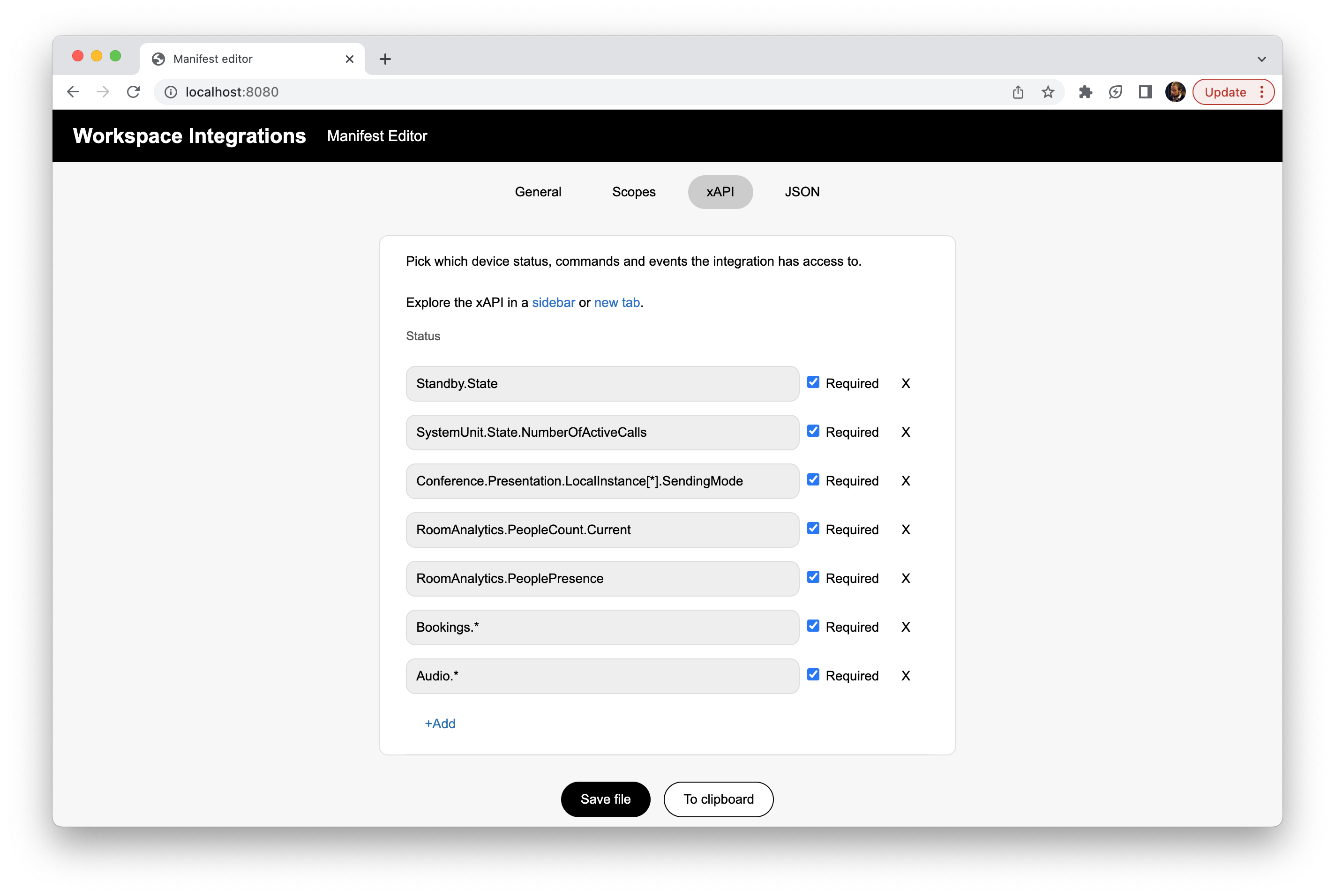Viewport: 1335px width, 896px height.
Task: Remove the Standby.State status row
Action: [x=905, y=383]
